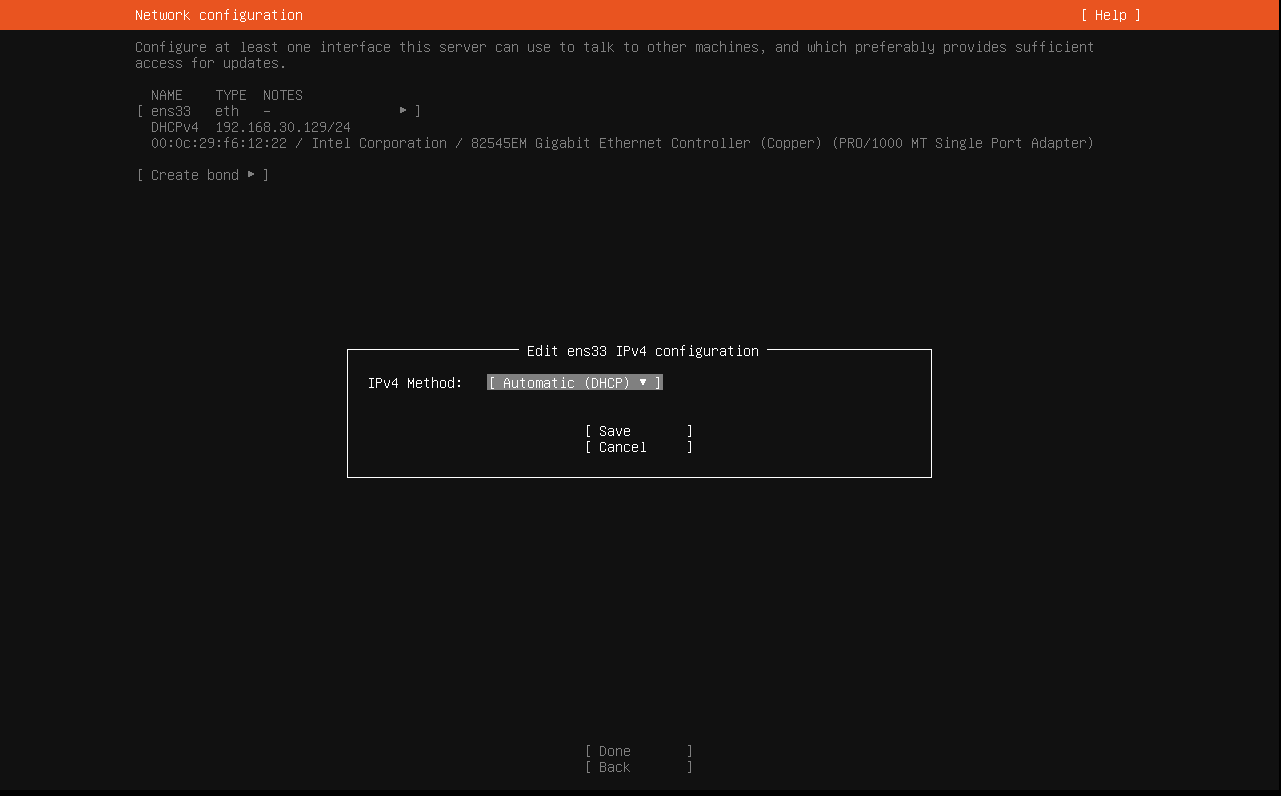The height and width of the screenshot is (796, 1281).
Task: Click the Create bond option
Action: point(194,175)
